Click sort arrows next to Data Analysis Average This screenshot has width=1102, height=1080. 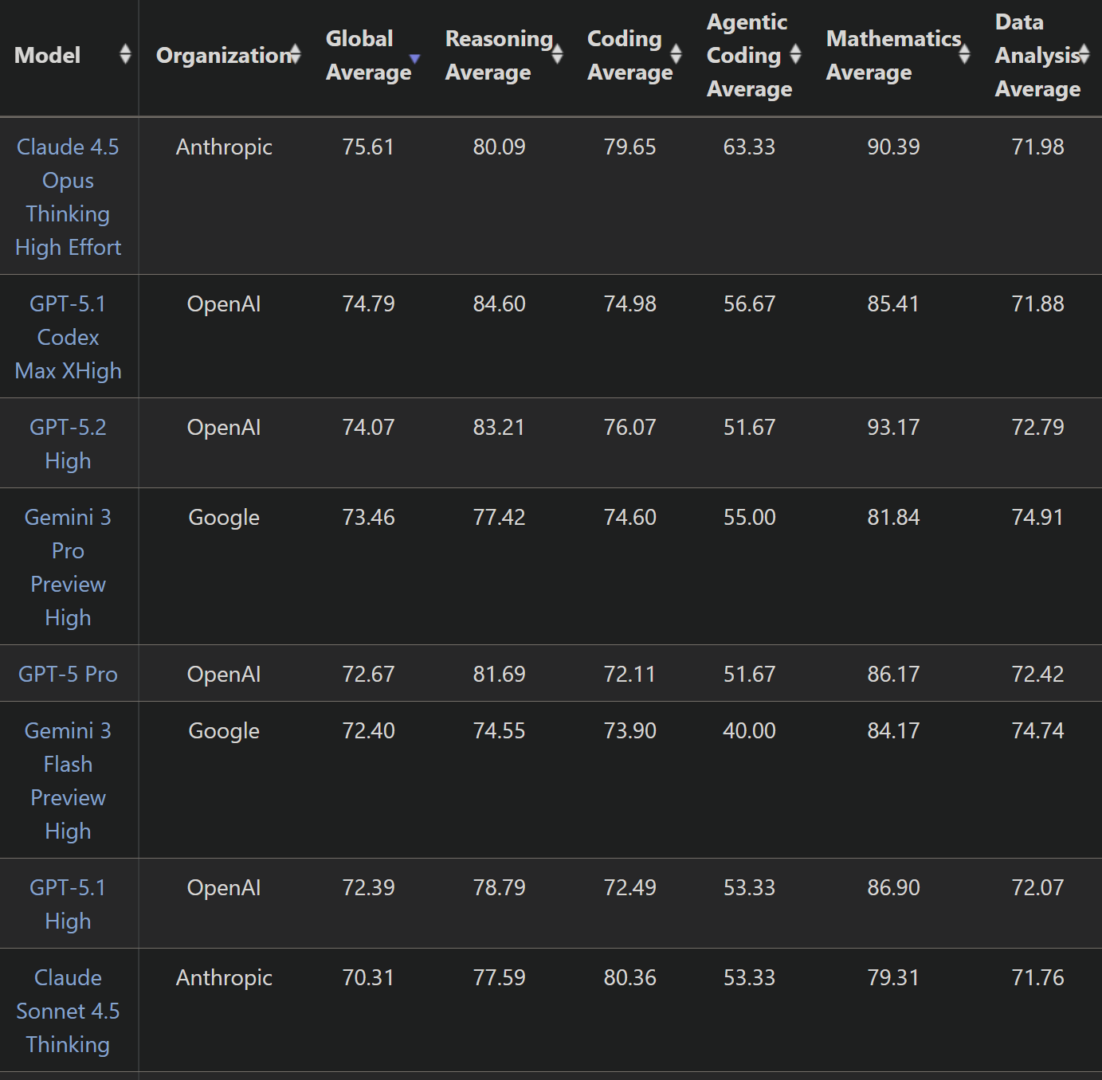coord(1083,55)
